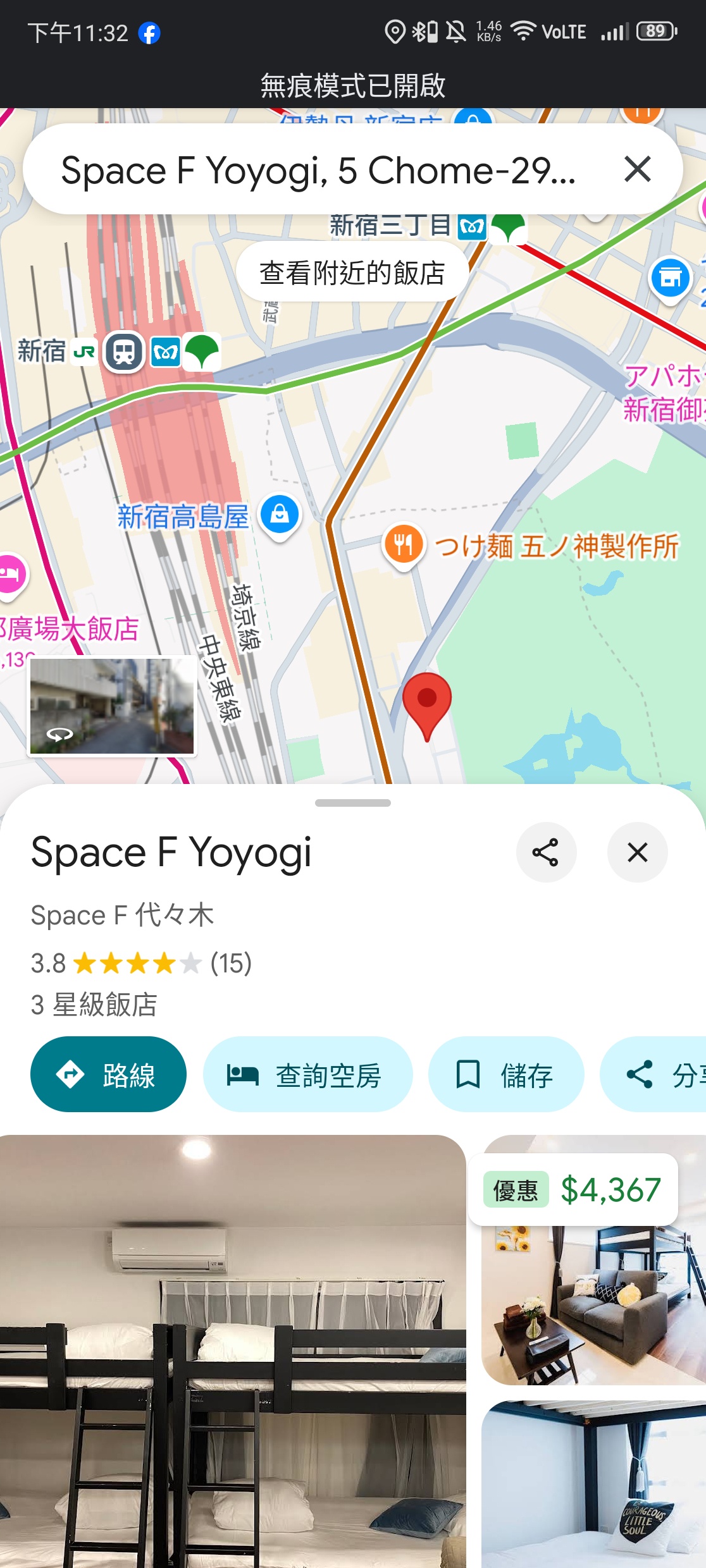Tap the pink hotel bed marker

coord(10,575)
